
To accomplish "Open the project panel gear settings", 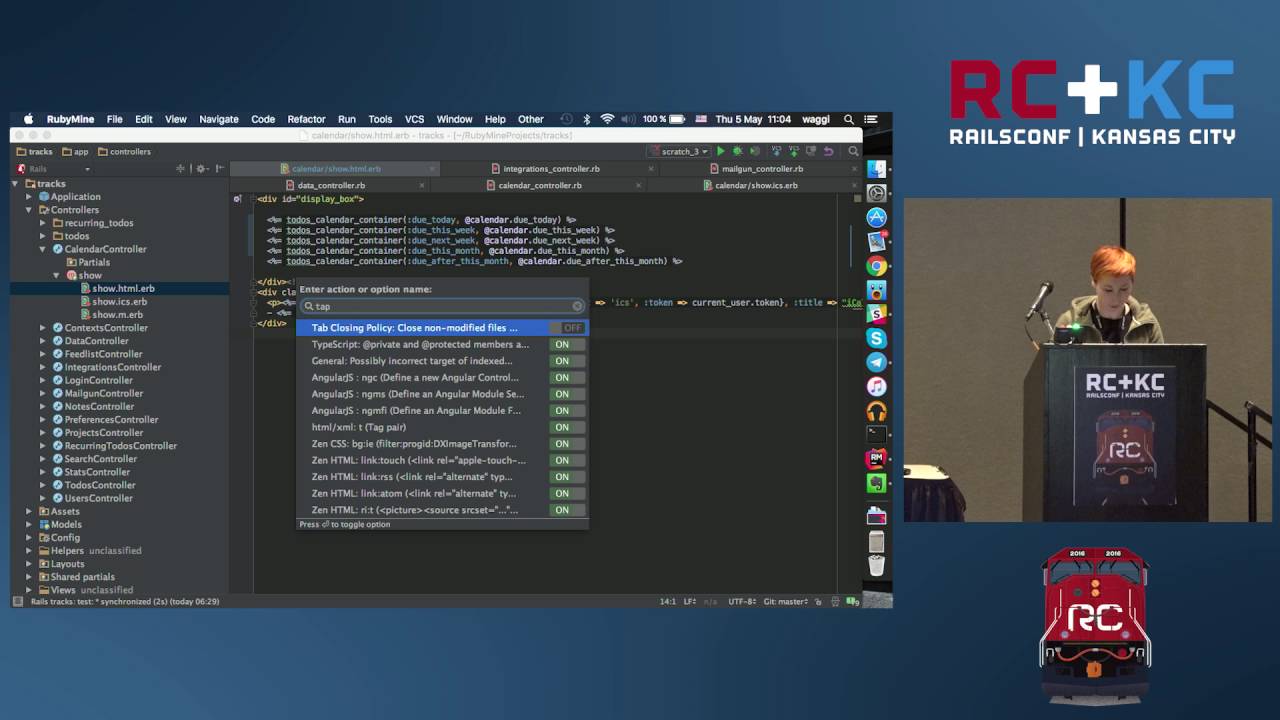I will [x=200, y=169].
